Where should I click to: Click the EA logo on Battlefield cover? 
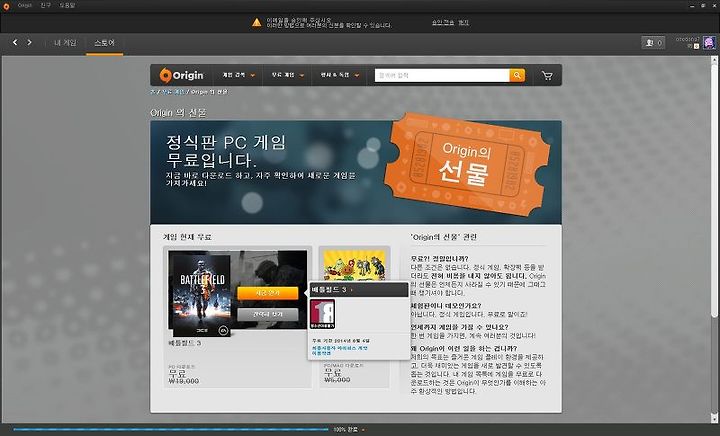point(223,330)
